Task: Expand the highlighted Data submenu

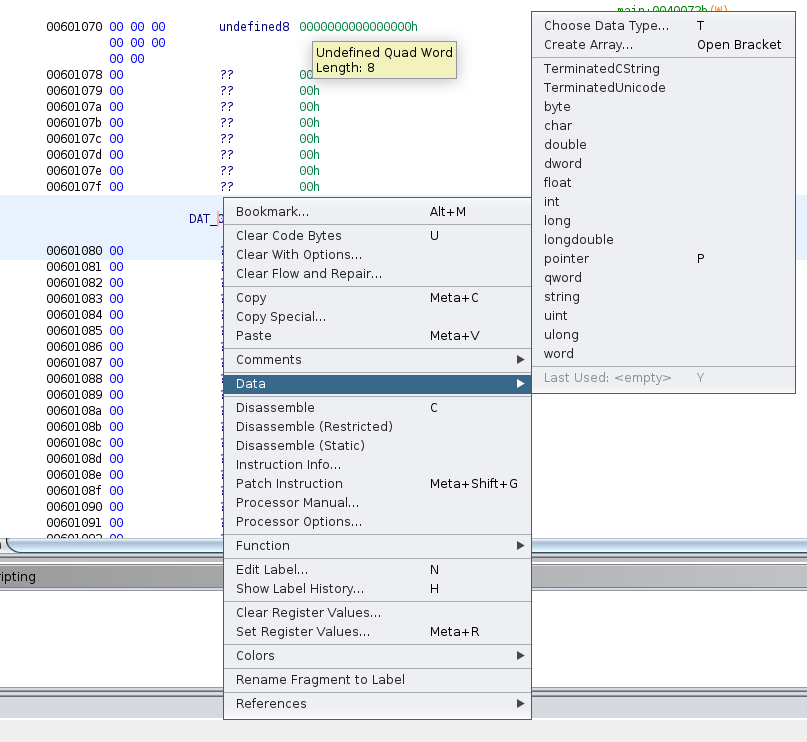Action: [x=377, y=384]
